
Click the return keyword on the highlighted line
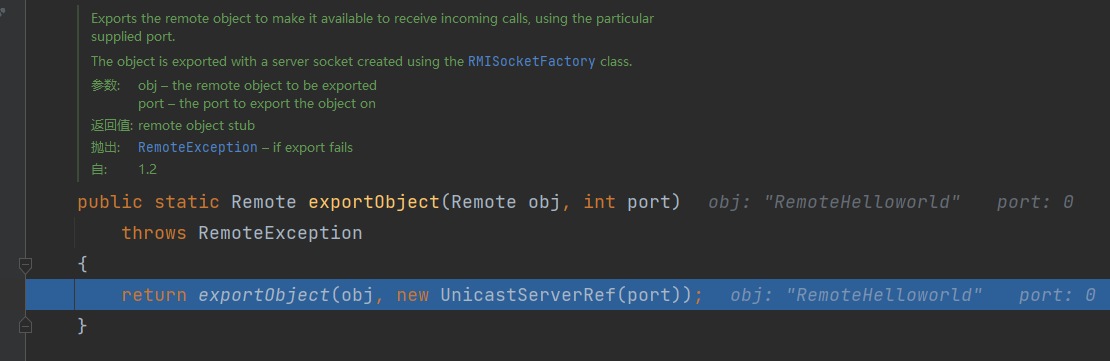coord(154,294)
